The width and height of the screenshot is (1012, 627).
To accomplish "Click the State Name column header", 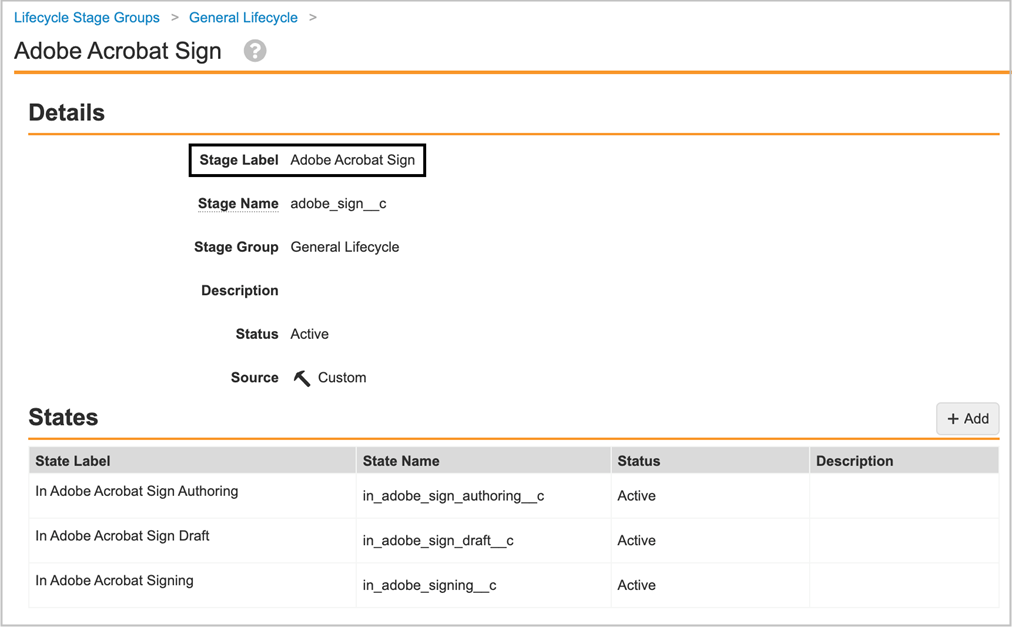I will (404, 459).
